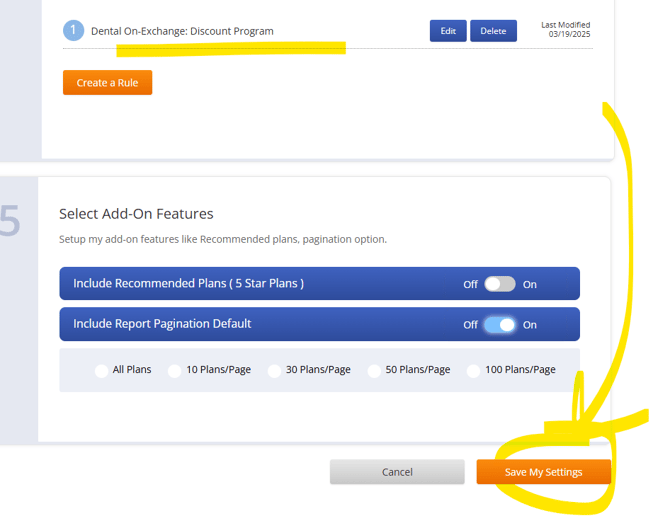Click the rule number 1 circle badge

coord(73,30)
